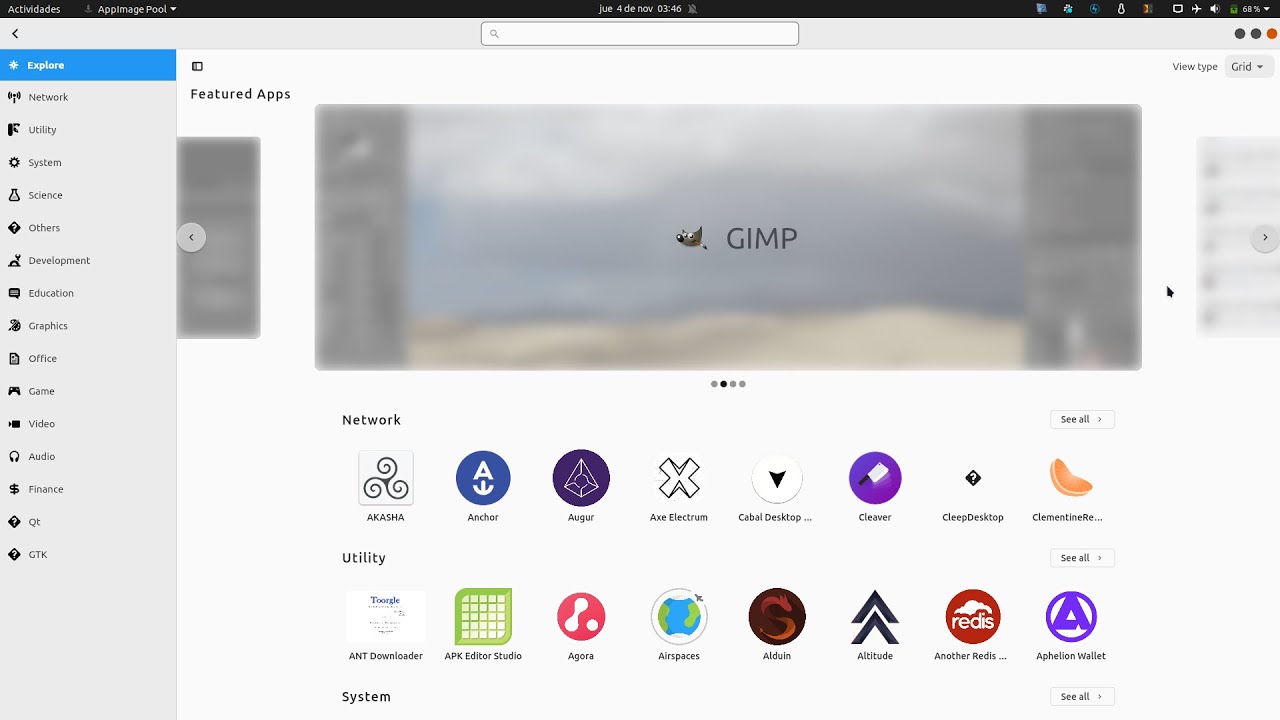This screenshot has width=1280, height=720.
Task: Open the Airspaces app icon
Action: pos(679,617)
